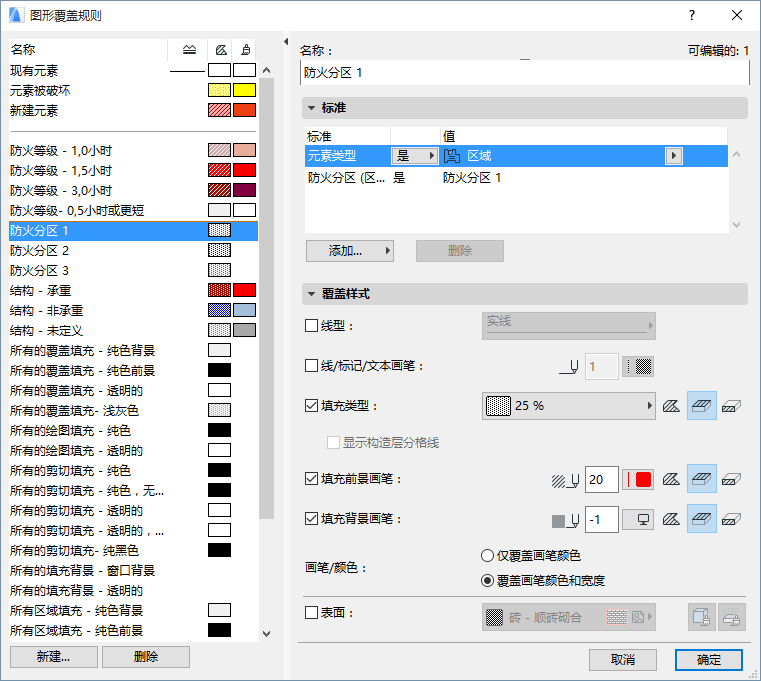Screen dimensions: 761x681
Task: Click the pen icon beside 线/标记/文本画笔 number
Action: (569, 367)
